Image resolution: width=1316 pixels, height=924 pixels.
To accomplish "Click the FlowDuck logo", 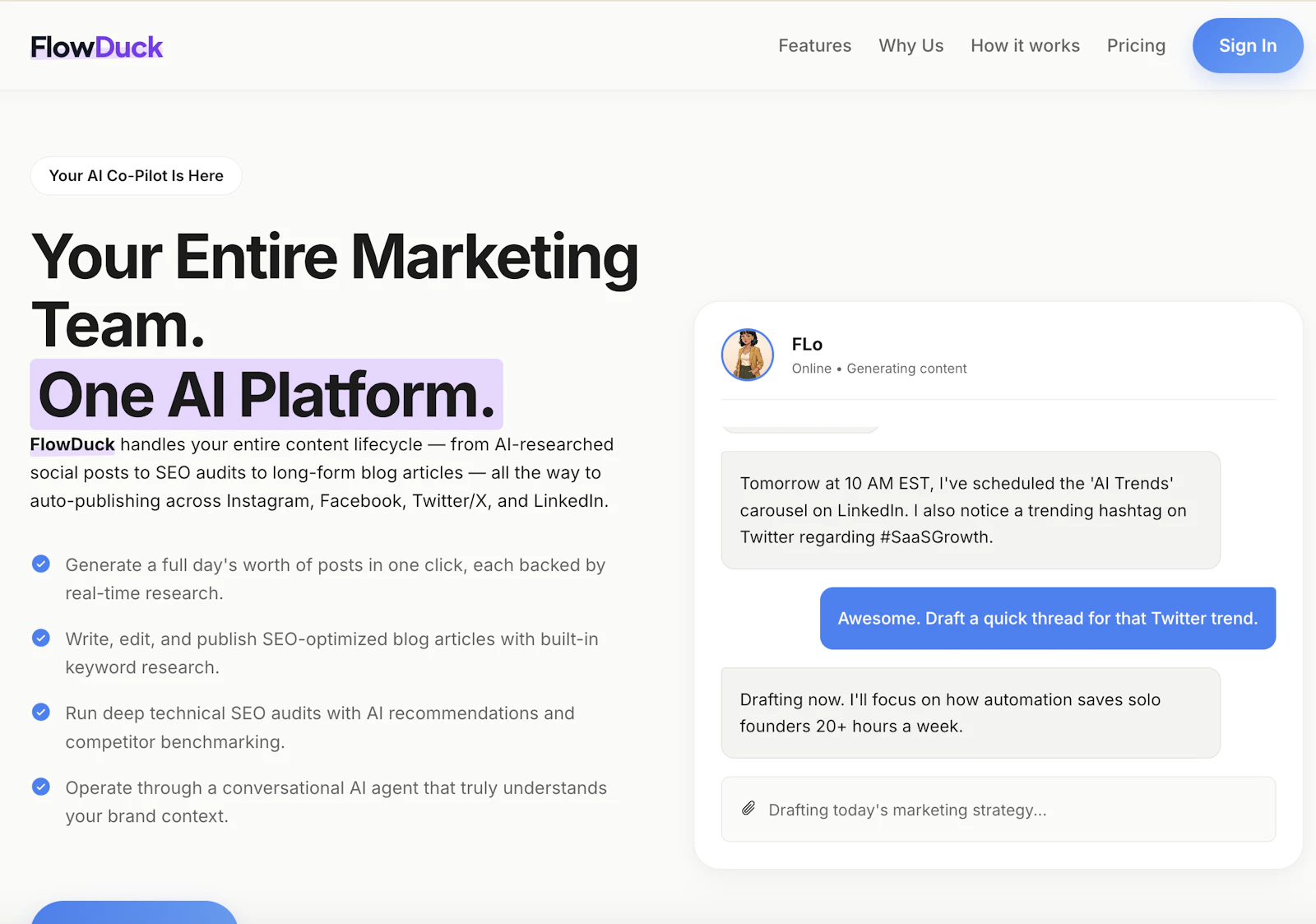I will click(x=96, y=47).
